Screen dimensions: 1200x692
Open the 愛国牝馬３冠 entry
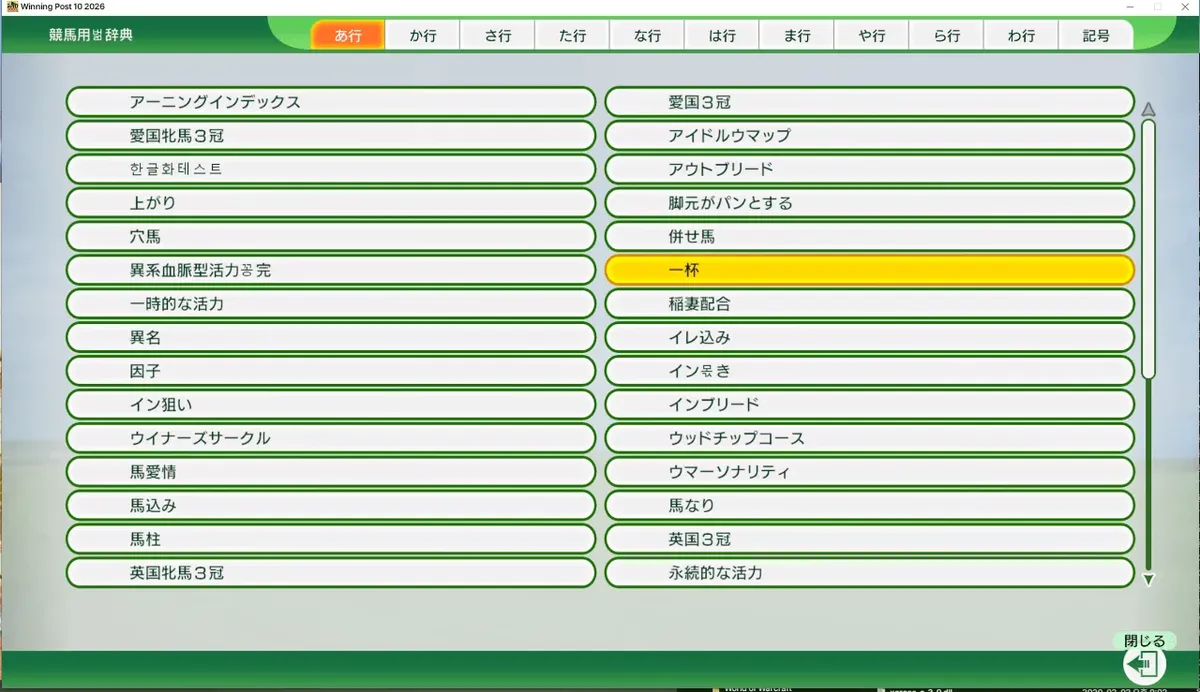click(x=331, y=135)
